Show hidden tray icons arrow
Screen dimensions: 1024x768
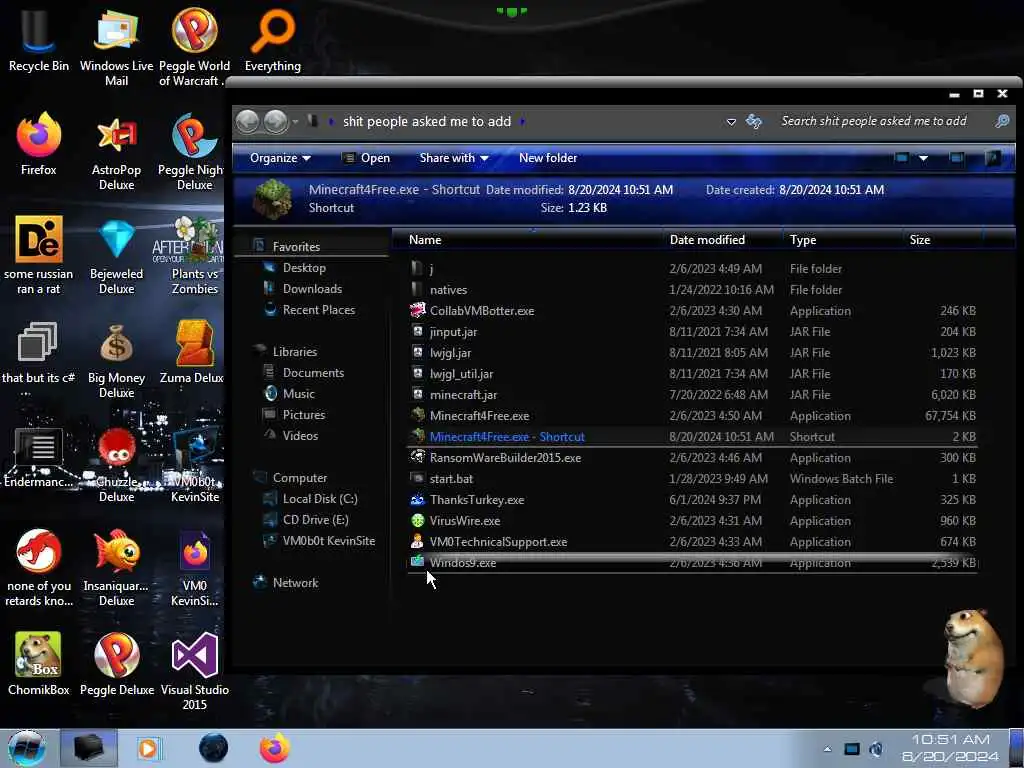(x=827, y=749)
